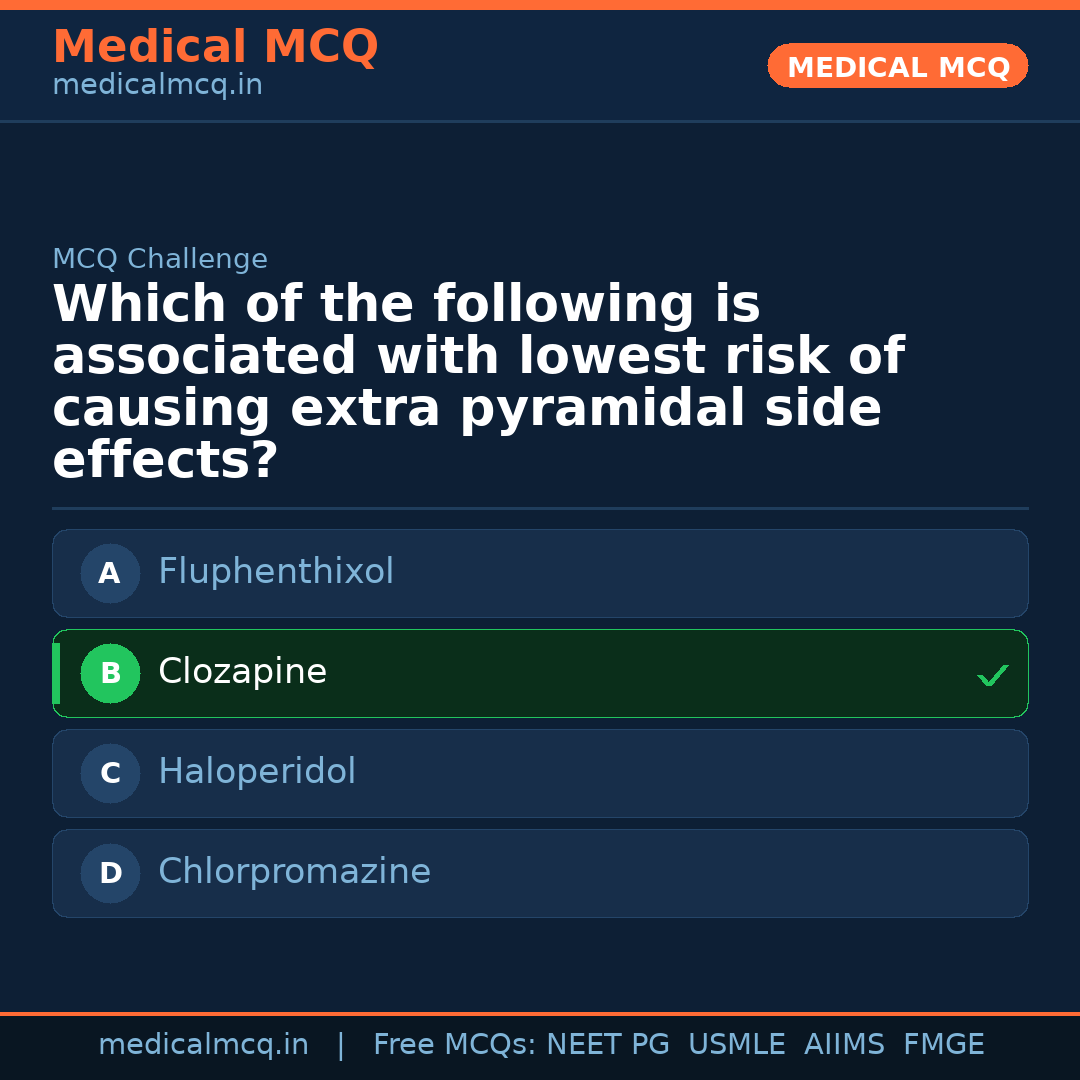The width and height of the screenshot is (1080, 1080).
Task: Click the large Medical MCQ header title
Action: pos(215,47)
